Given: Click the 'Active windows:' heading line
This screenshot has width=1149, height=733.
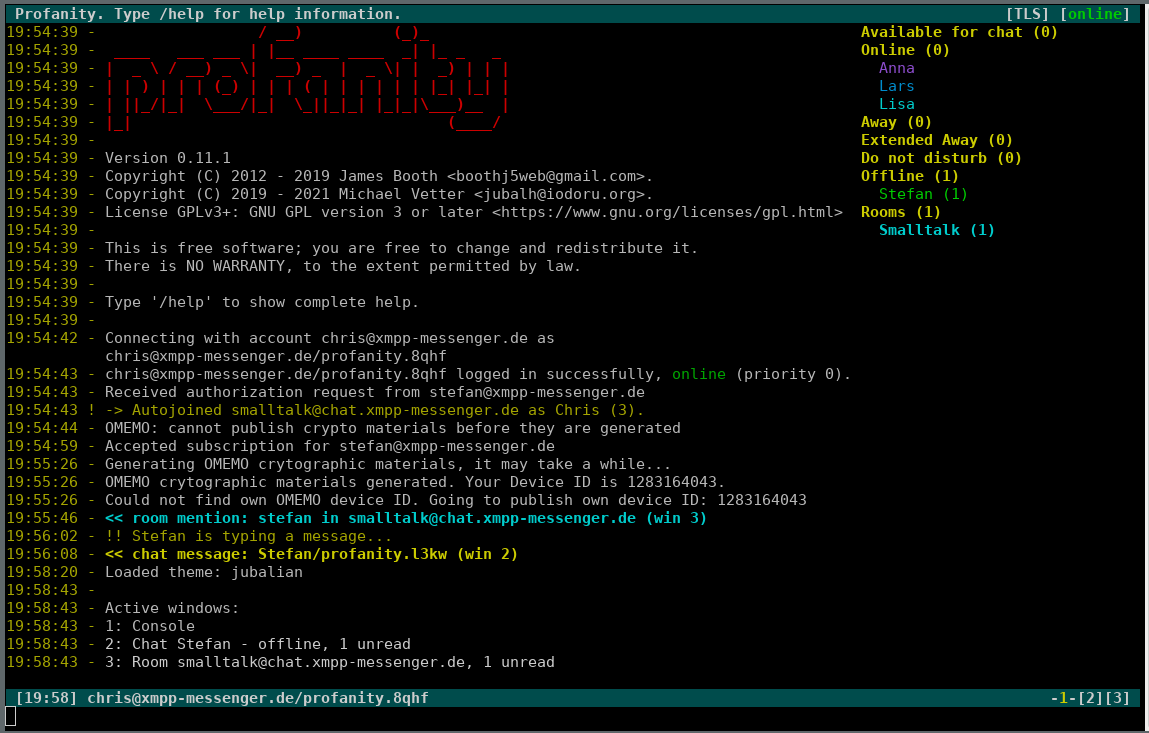Looking at the screenshot, I should [172, 608].
